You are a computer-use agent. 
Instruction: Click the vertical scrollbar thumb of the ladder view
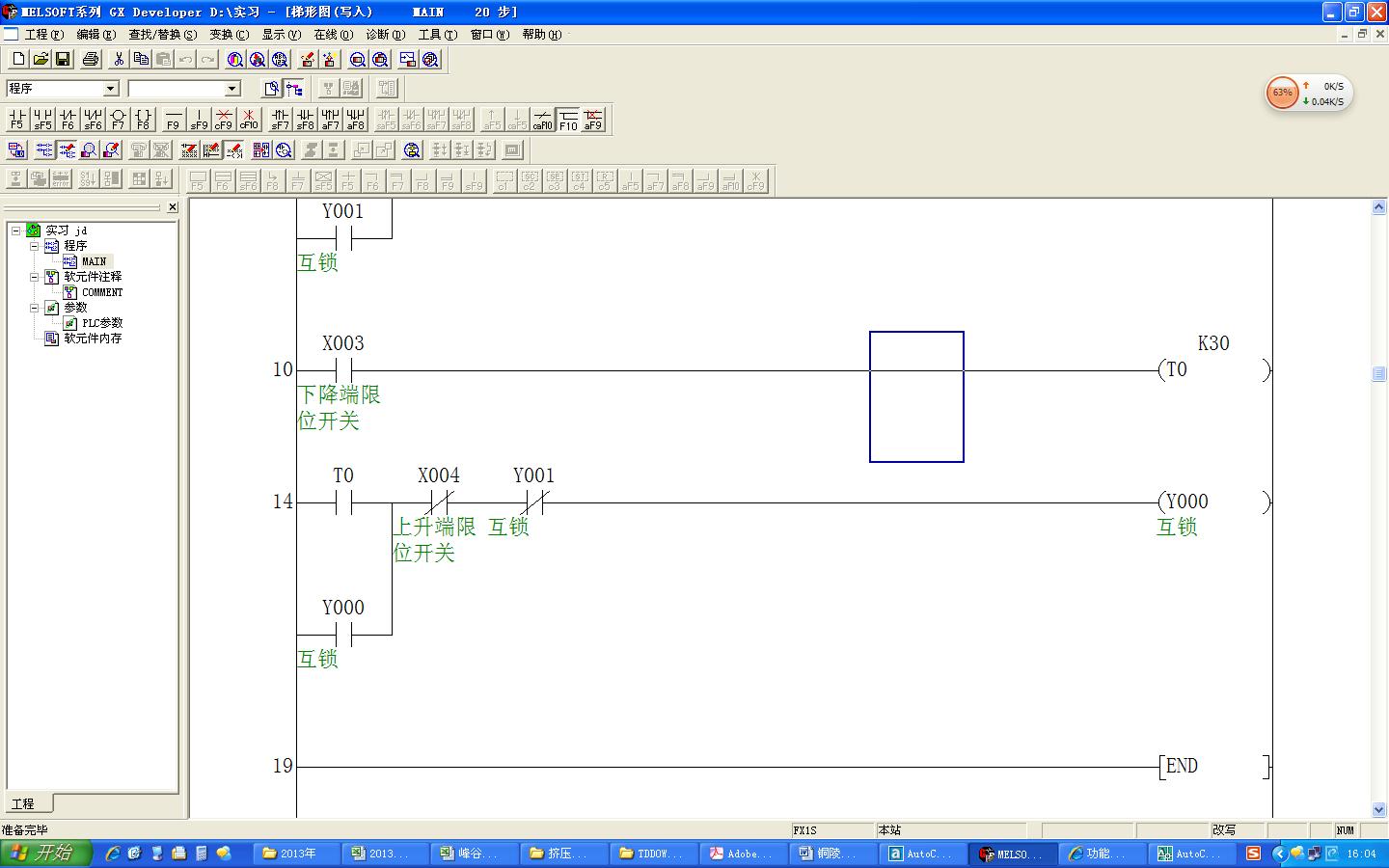click(1378, 374)
